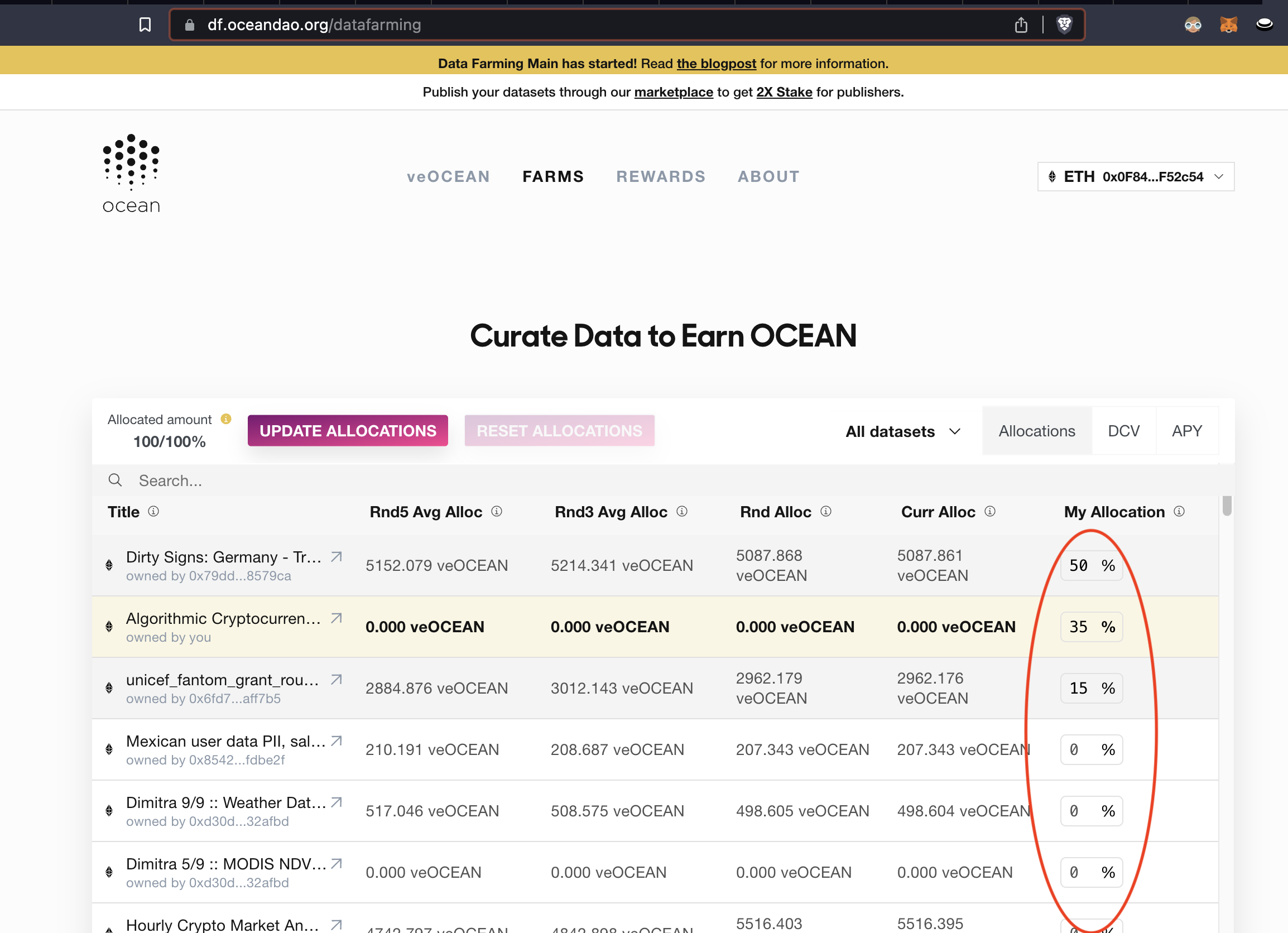1288x933 pixels.
Task: Click Ethereum icon on the Mexican user data row
Action: pos(109,749)
